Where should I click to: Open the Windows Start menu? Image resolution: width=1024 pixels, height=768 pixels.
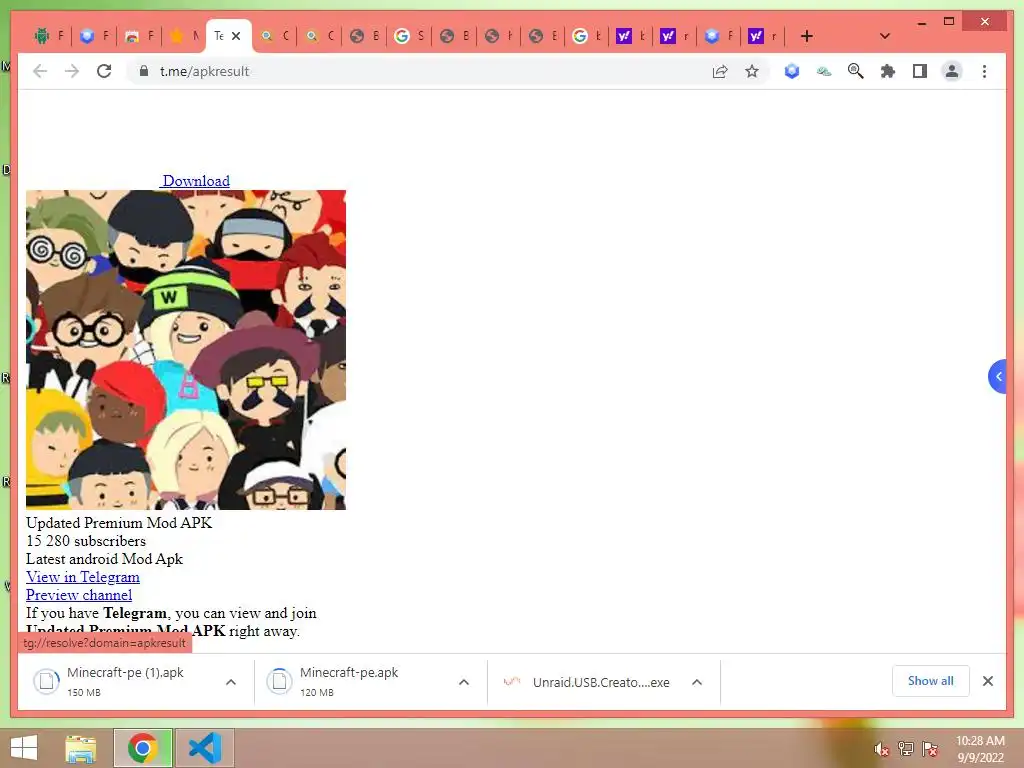pyautogui.click(x=24, y=748)
